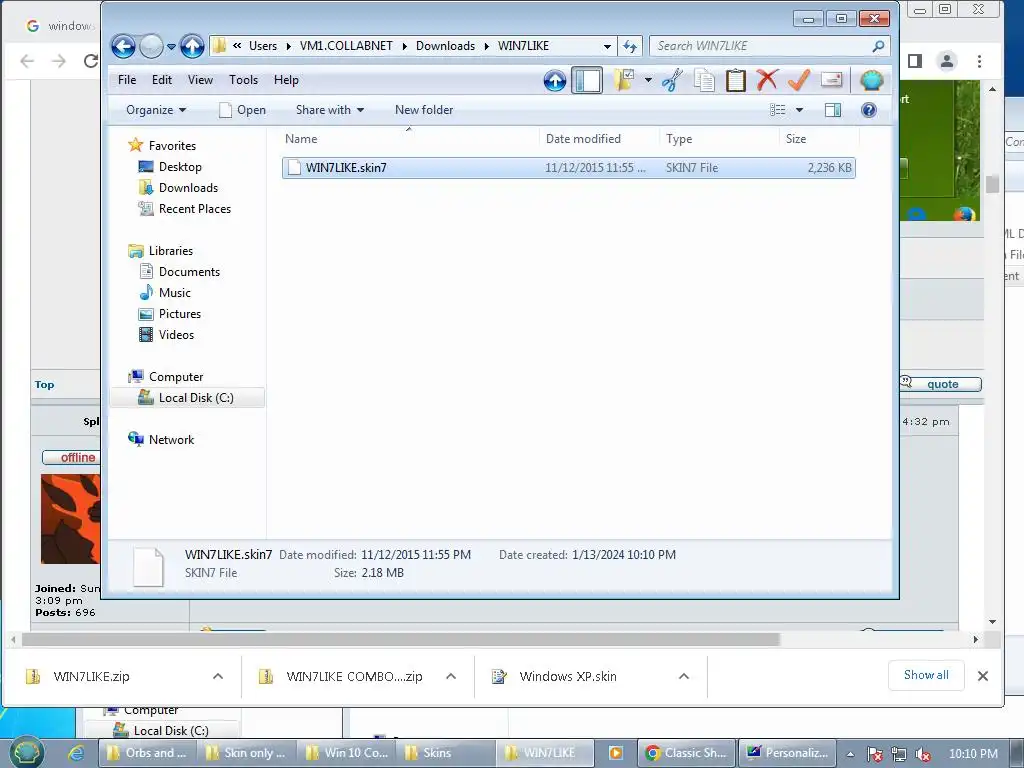Click Show all downloads button in Chrome
Viewport: 1024px width, 768px height.
coord(926,675)
